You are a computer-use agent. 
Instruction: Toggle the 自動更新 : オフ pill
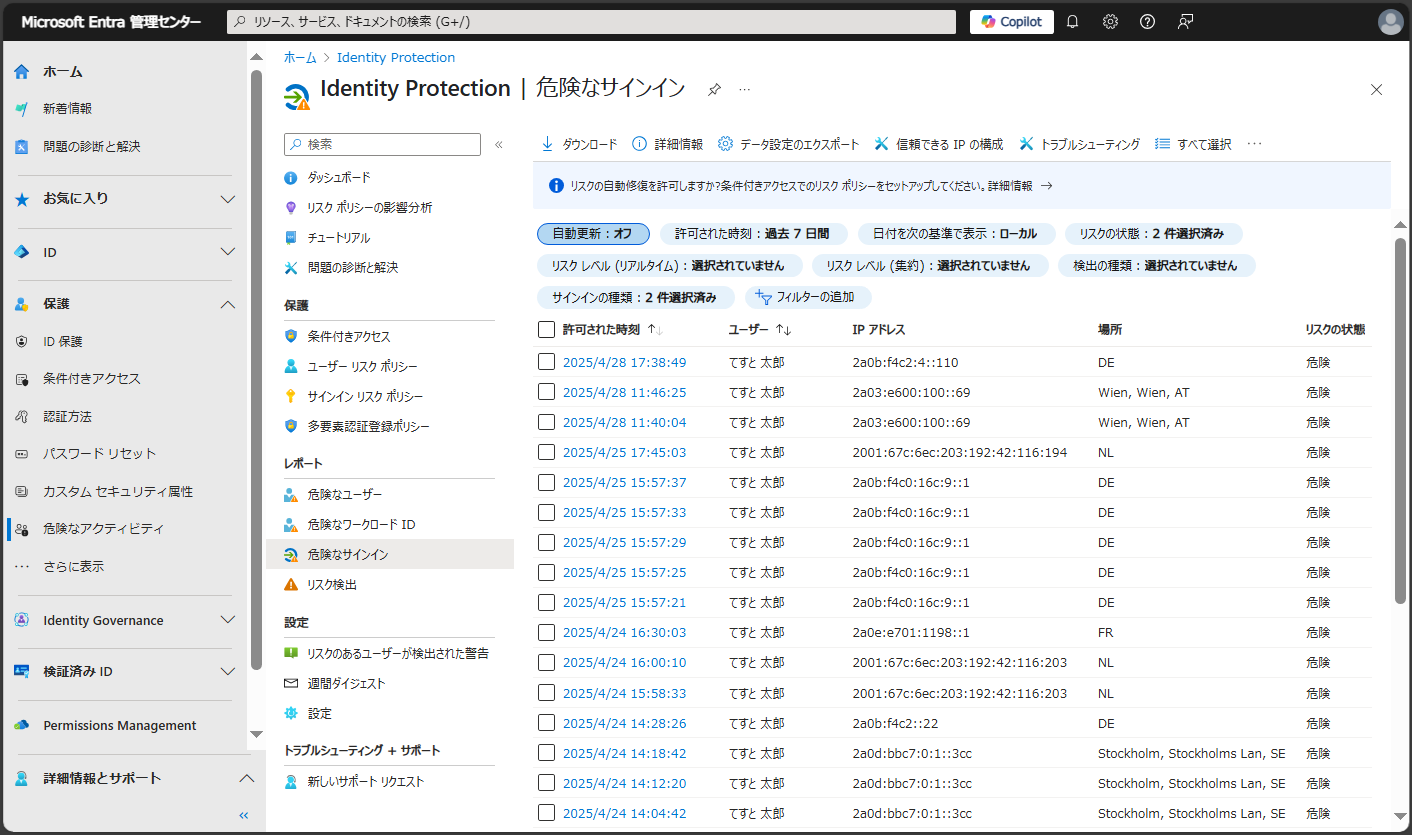click(593, 234)
